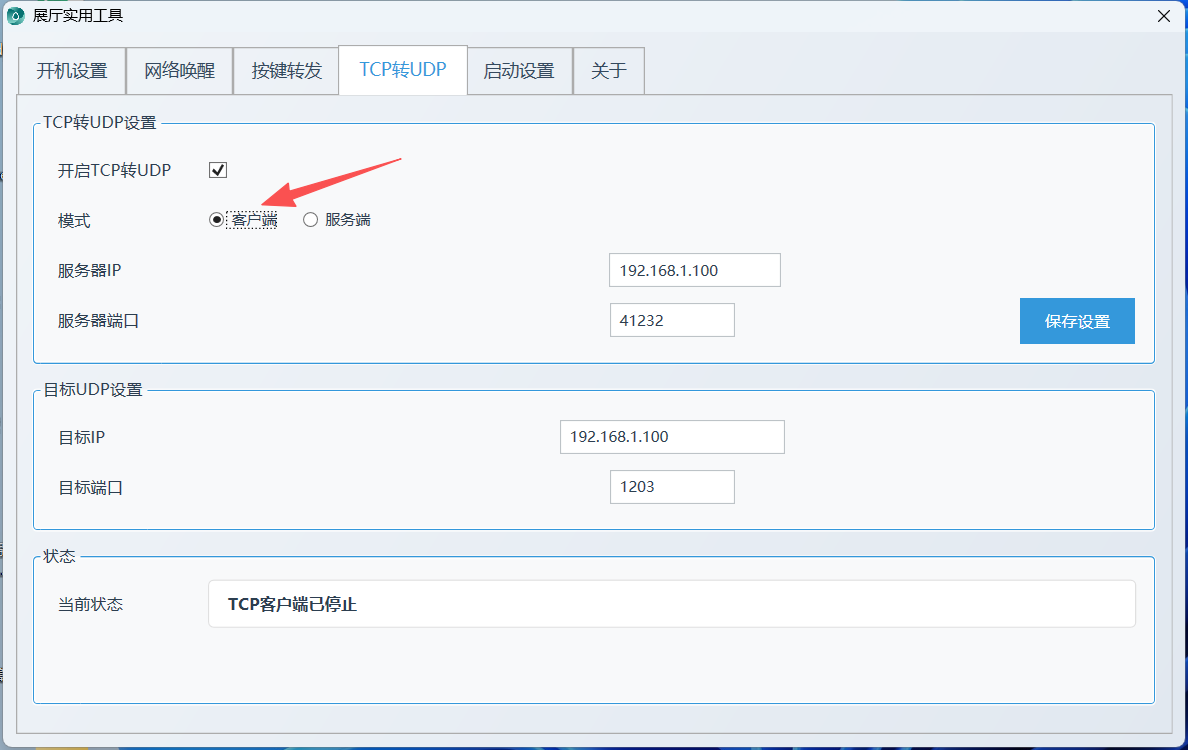1188x750 pixels.
Task: Close the 展厅实用工具 window
Action: tap(1163, 16)
